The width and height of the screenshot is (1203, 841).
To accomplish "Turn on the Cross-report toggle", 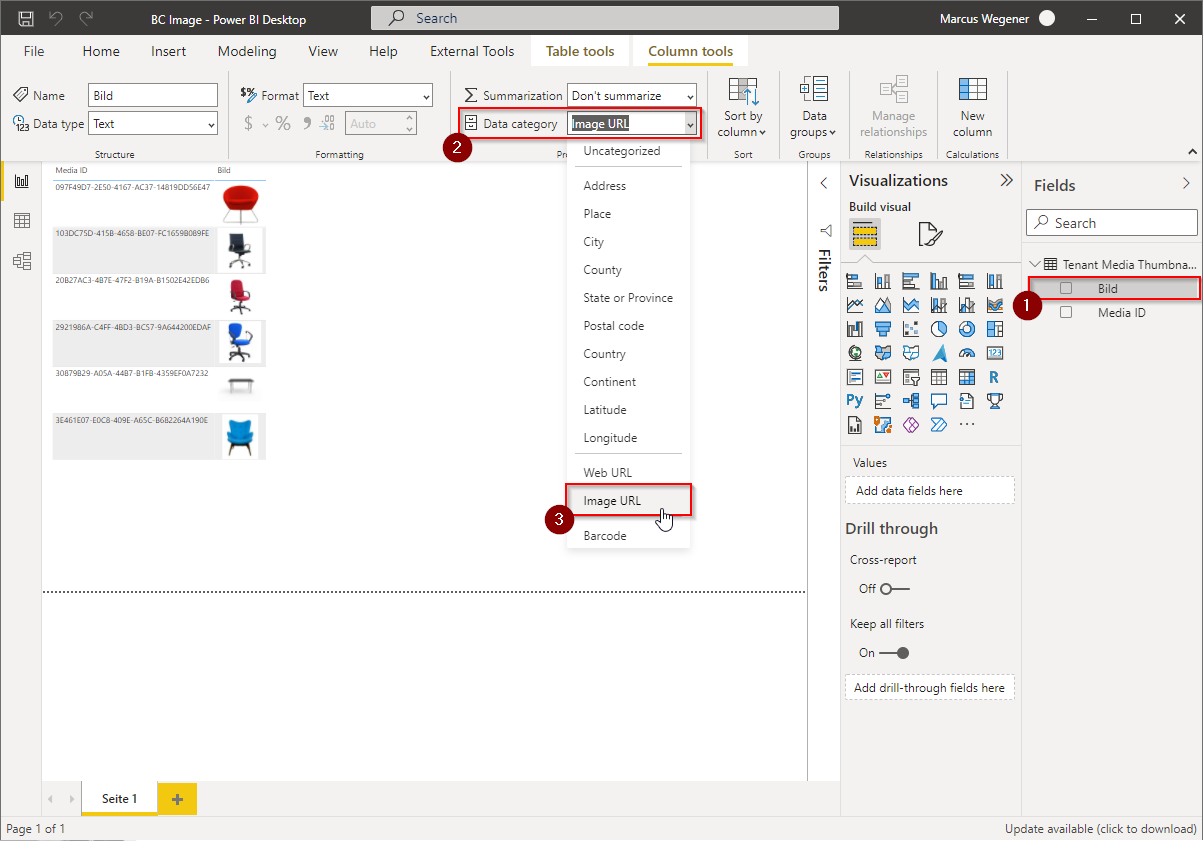I will click(x=895, y=589).
